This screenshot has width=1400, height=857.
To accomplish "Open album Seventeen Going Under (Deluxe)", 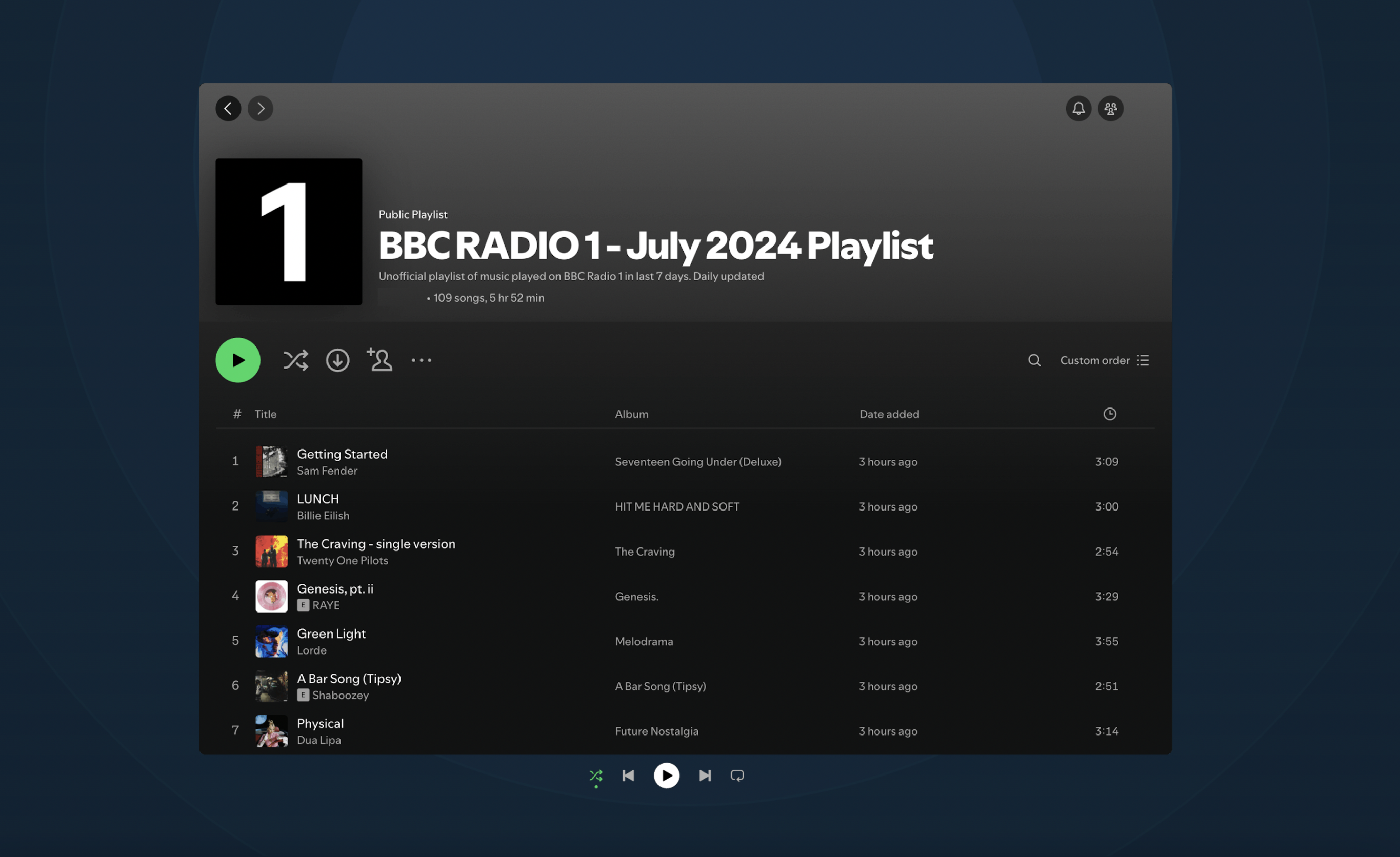I will pyautogui.click(x=698, y=462).
